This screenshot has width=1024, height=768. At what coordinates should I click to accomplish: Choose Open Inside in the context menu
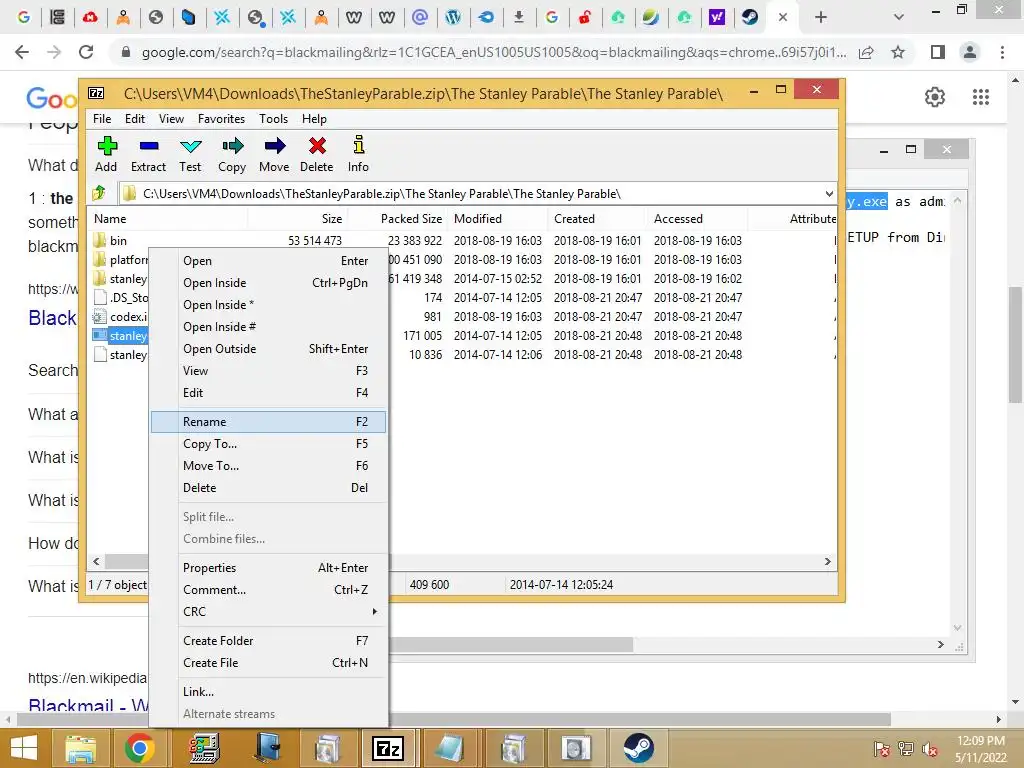(268, 283)
